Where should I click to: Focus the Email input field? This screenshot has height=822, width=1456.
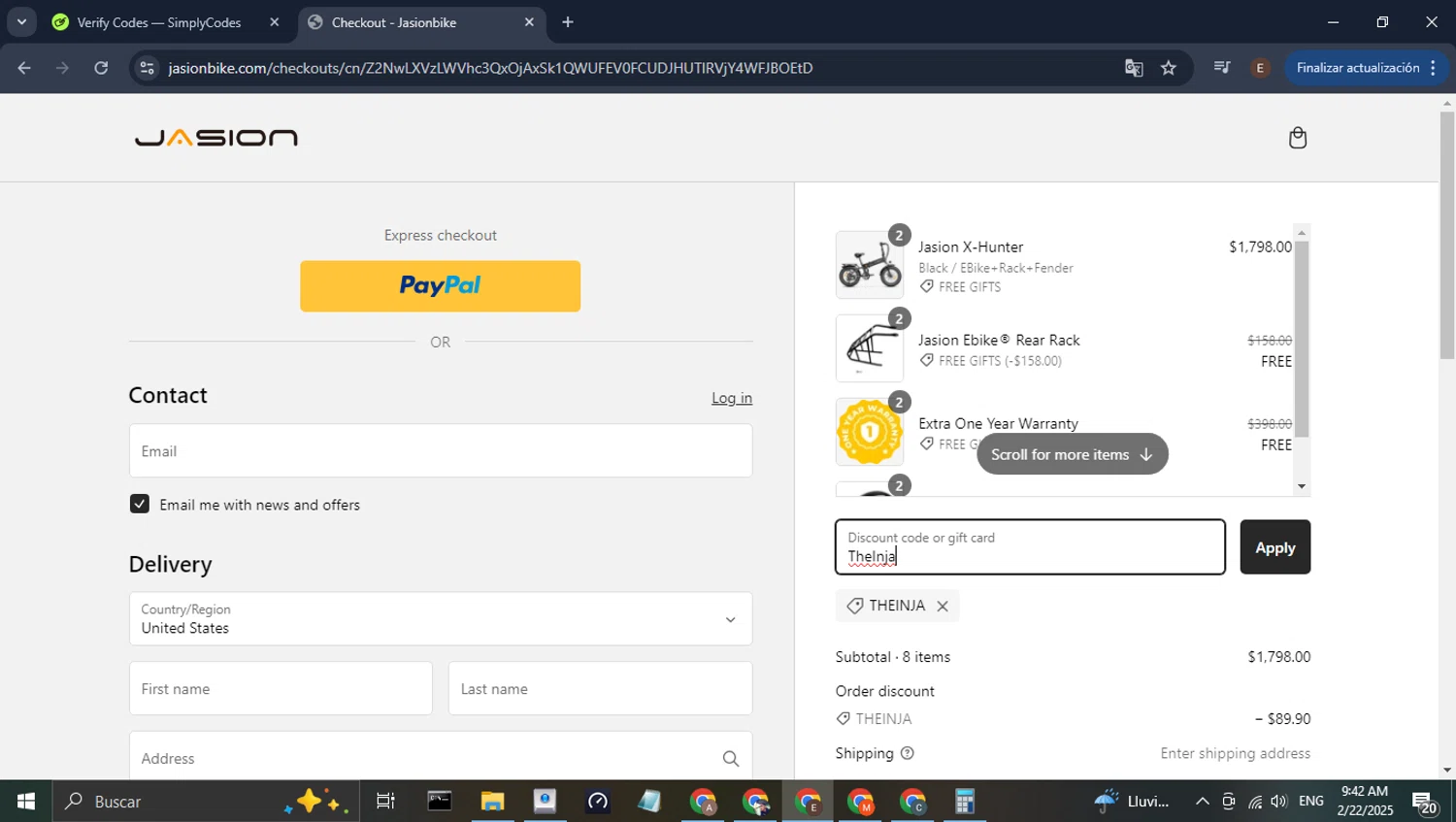441,451
